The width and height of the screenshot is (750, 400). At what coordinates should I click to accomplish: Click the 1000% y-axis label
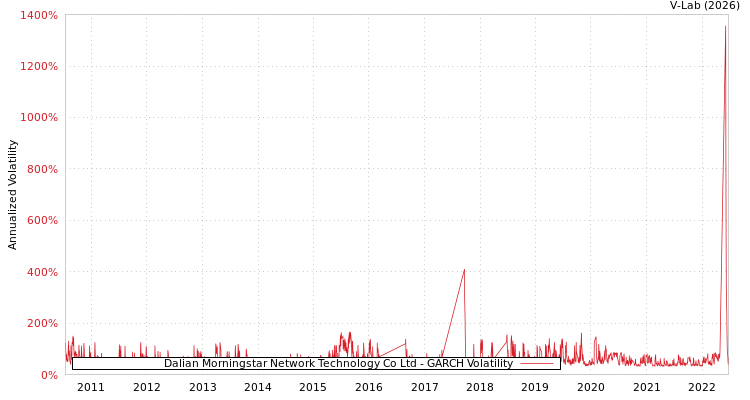pyautogui.click(x=39, y=118)
